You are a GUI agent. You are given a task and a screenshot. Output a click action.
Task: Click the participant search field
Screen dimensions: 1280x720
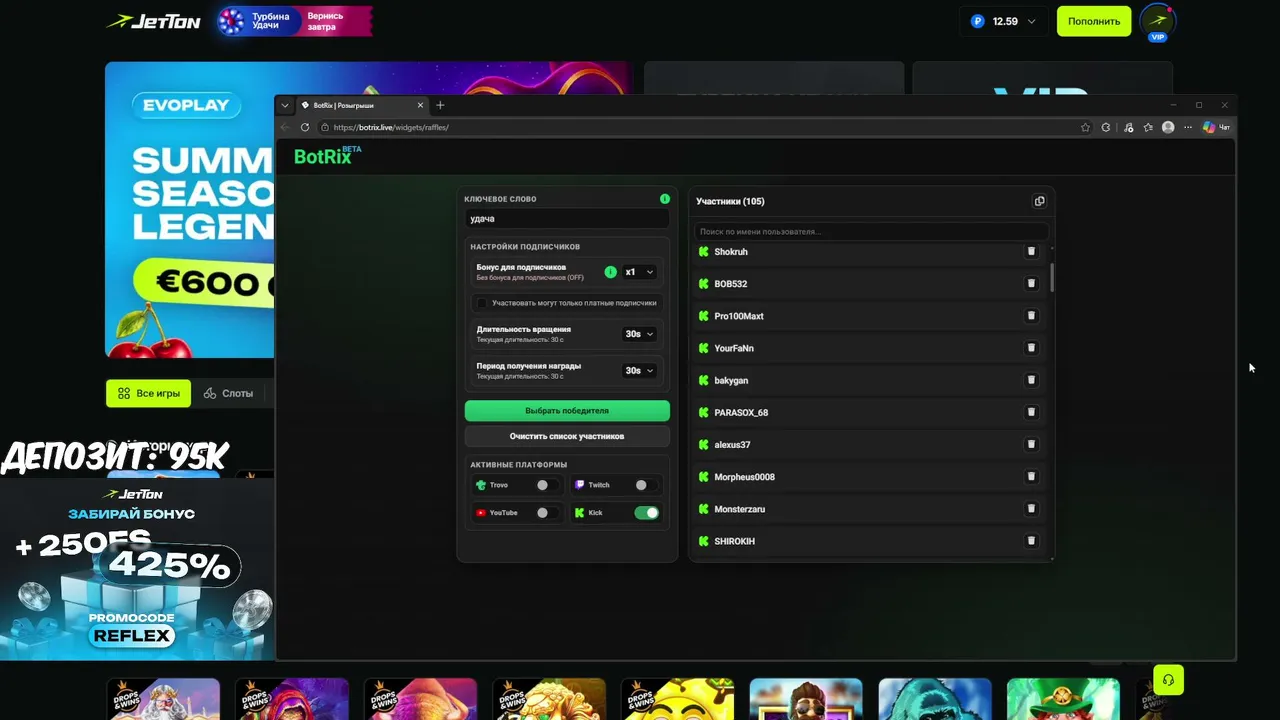pyautogui.click(x=871, y=232)
